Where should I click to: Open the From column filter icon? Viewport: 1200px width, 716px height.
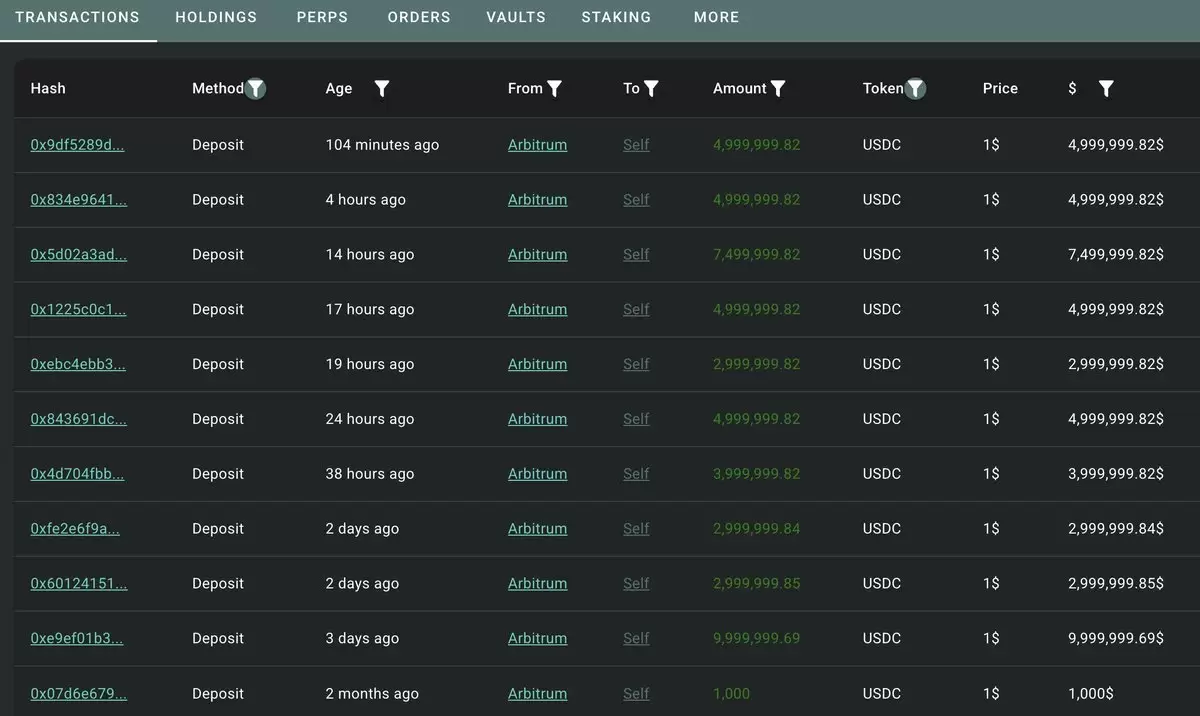(x=555, y=89)
